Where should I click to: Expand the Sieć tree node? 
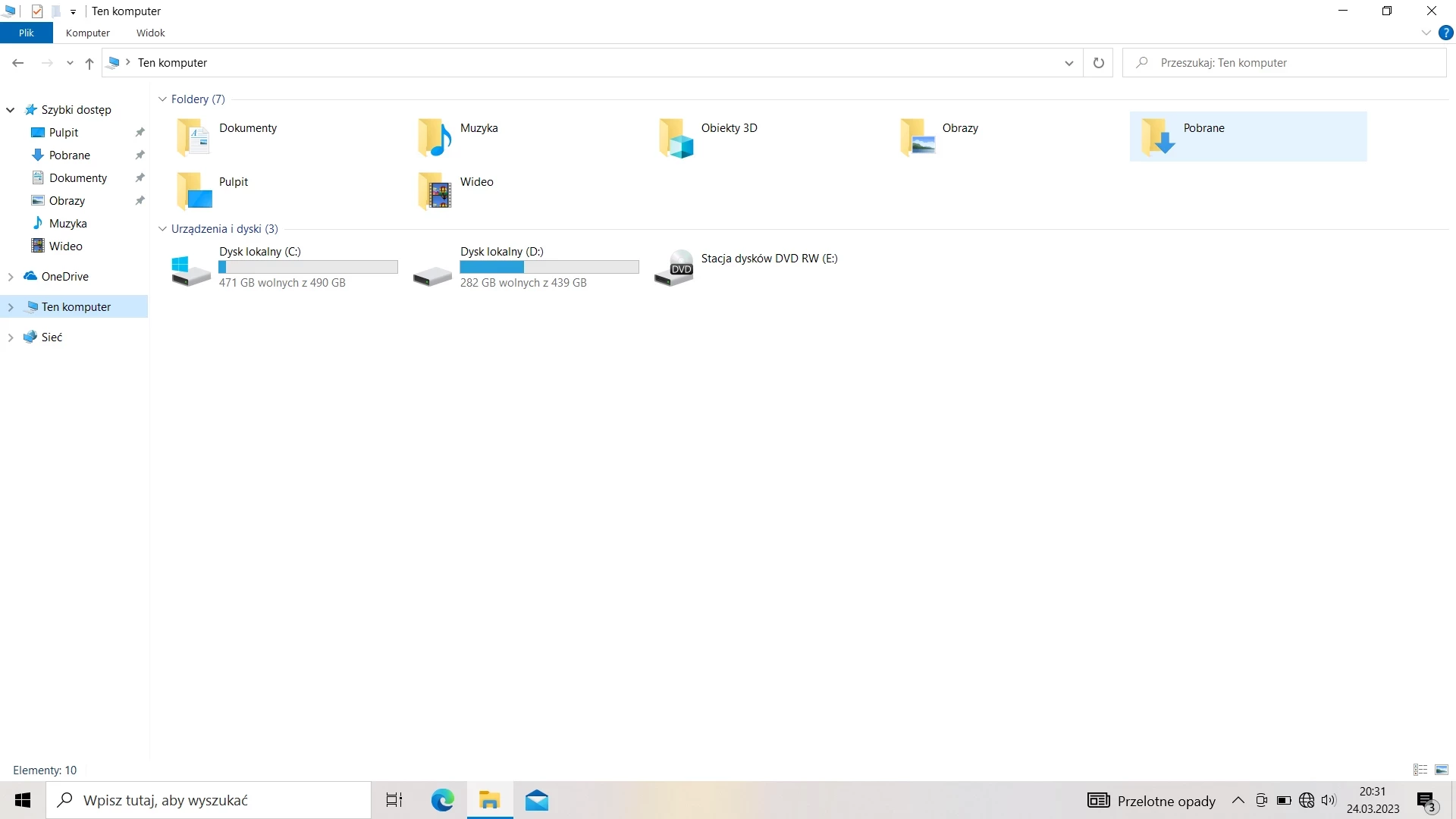point(11,337)
